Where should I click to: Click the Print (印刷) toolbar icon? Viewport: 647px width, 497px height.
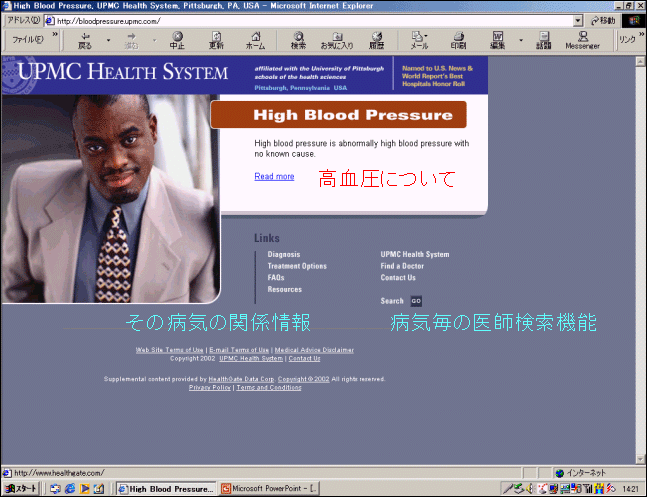point(458,40)
